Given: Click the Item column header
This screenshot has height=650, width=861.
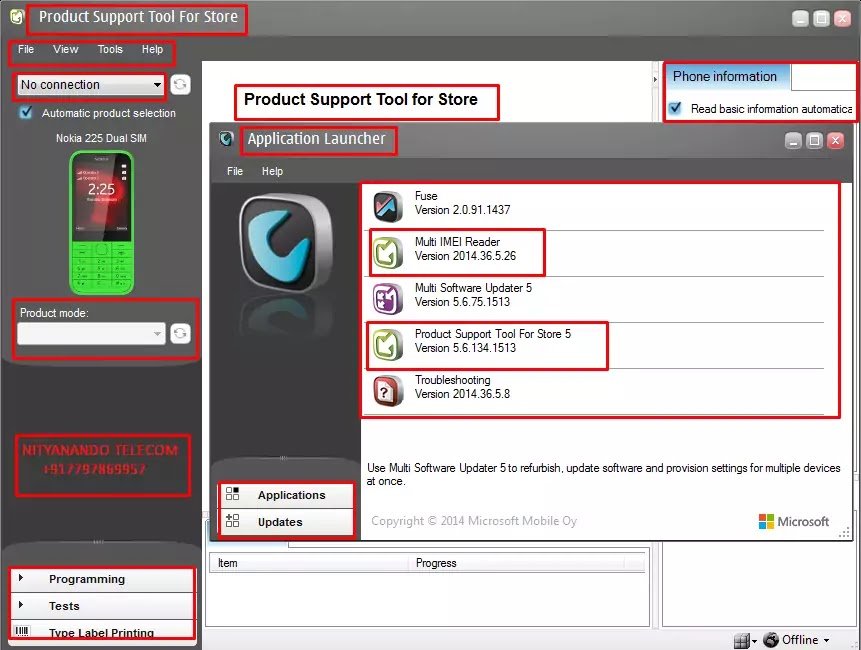Looking at the screenshot, I should 309,563.
